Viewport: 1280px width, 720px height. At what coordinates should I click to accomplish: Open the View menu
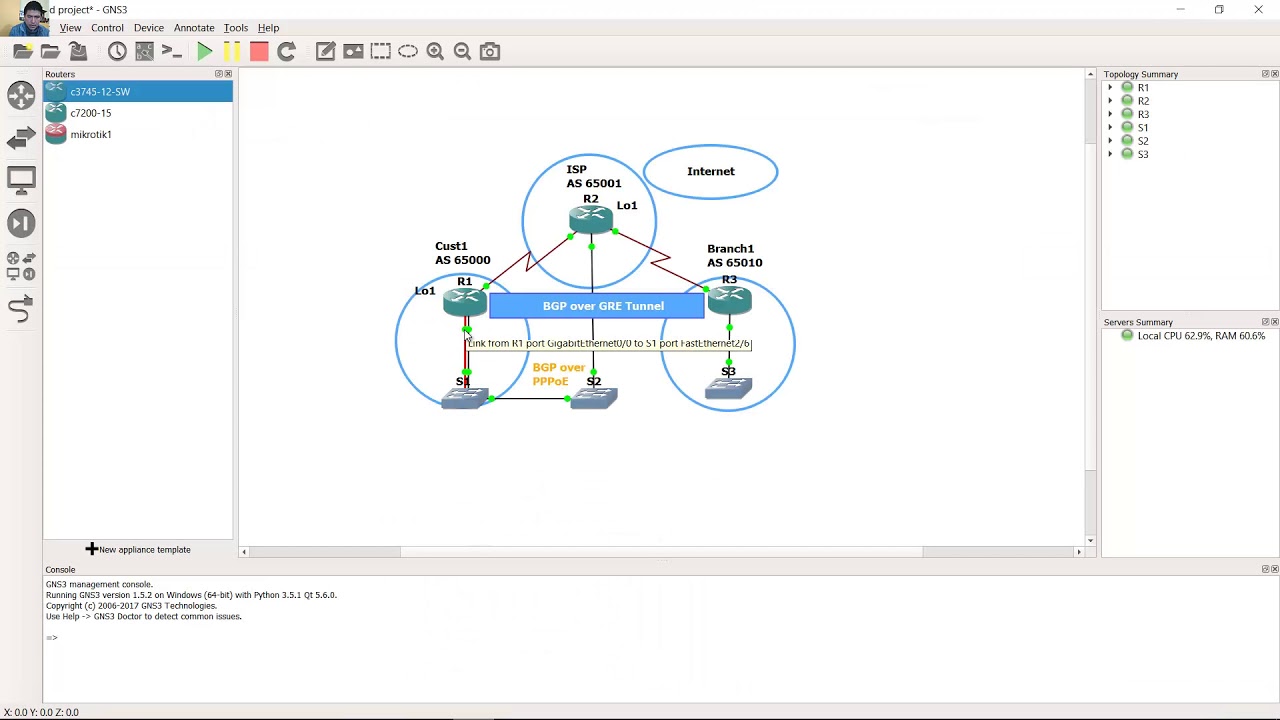pos(70,28)
